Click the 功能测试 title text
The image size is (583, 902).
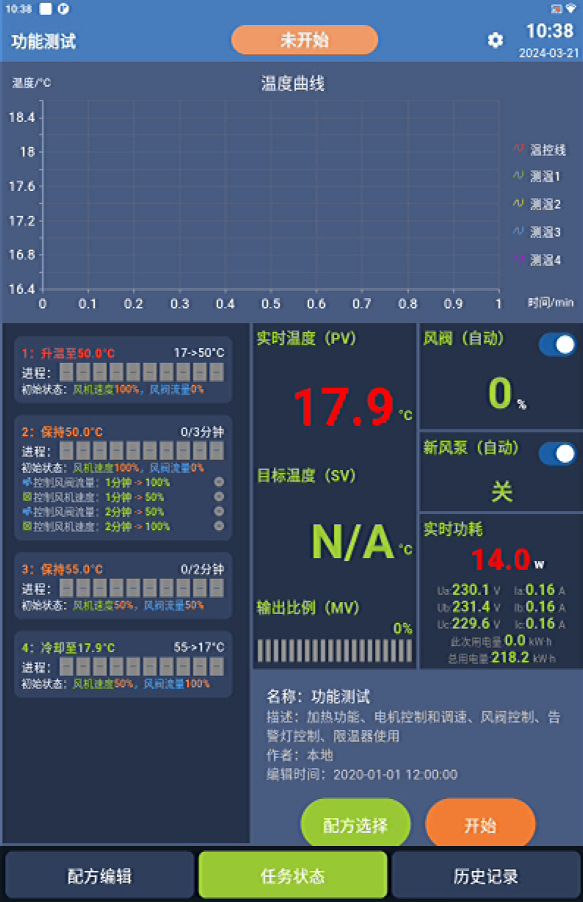(x=43, y=41)
